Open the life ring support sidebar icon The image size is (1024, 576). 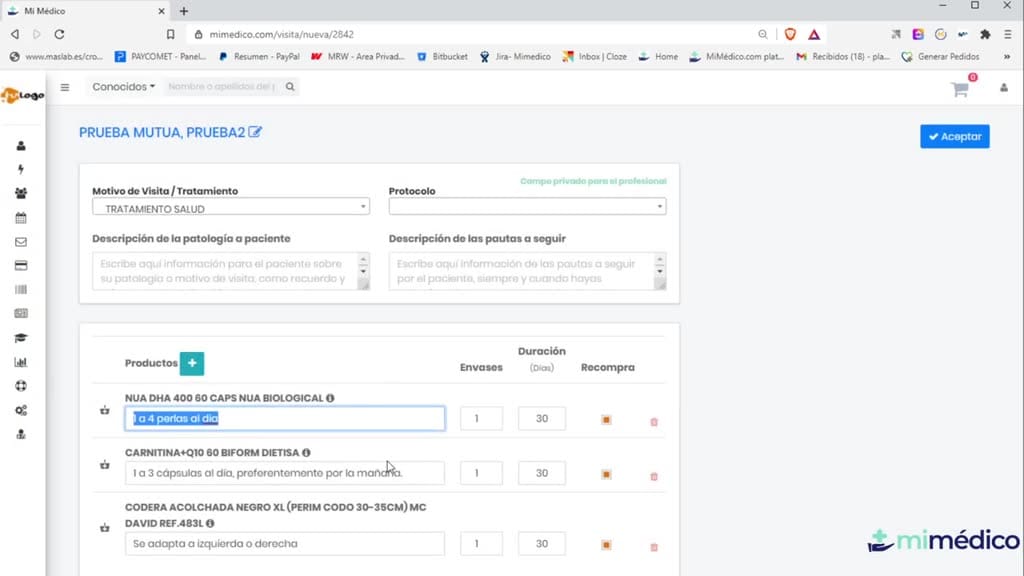pos(21,386)
